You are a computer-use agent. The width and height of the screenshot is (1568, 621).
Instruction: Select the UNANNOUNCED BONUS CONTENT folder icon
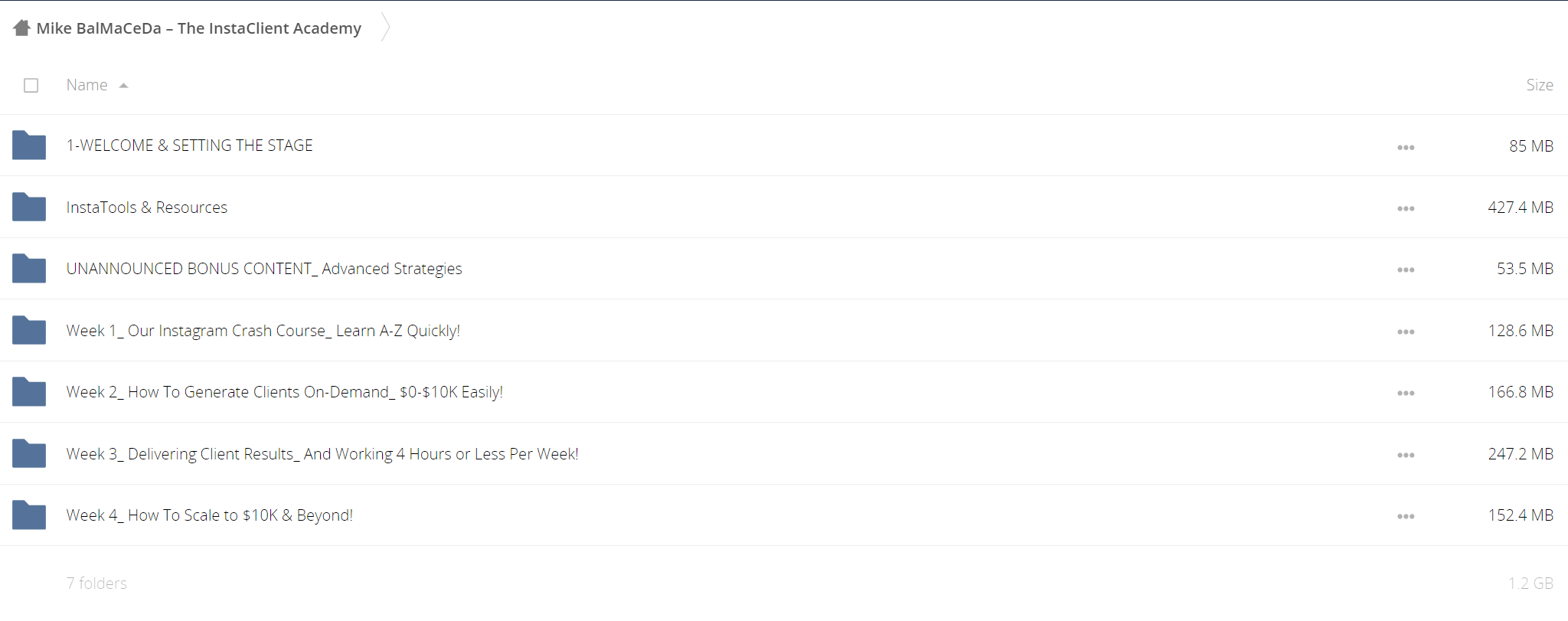[x=29, y=269]
